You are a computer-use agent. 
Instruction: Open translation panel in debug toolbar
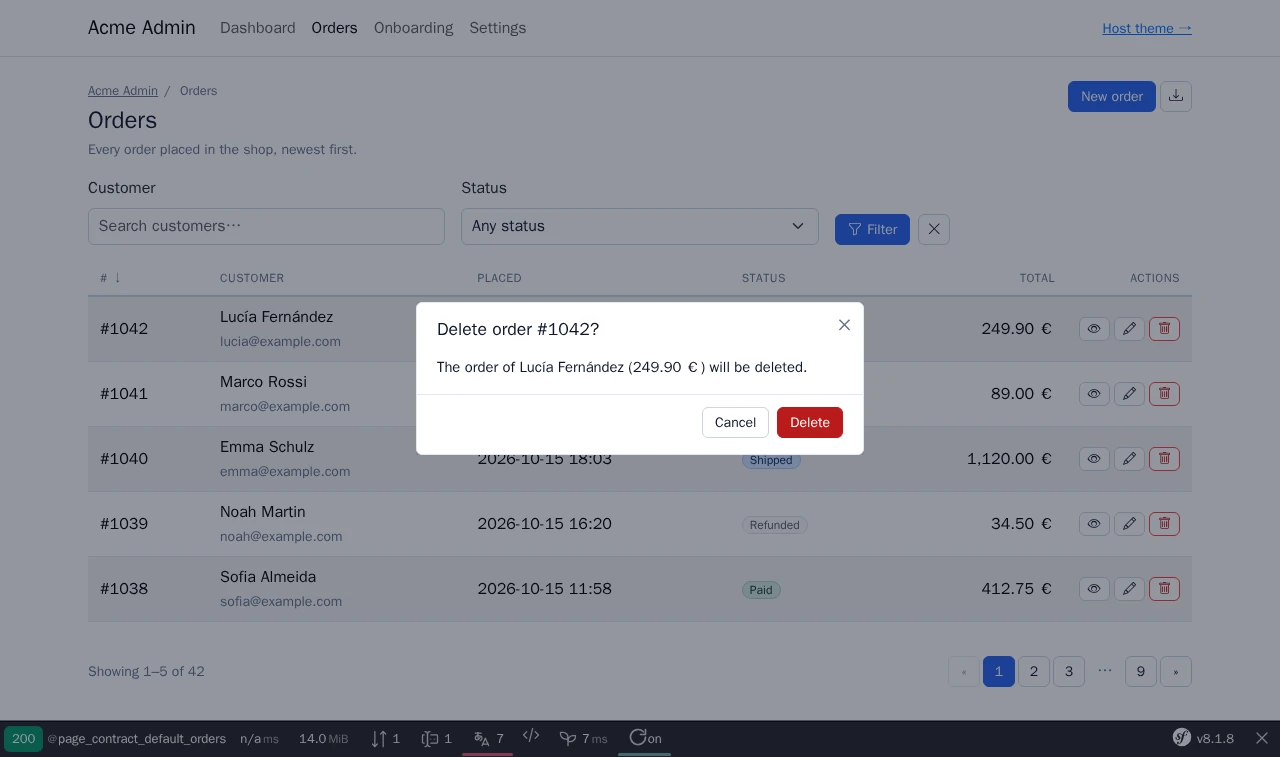[488, 738]
